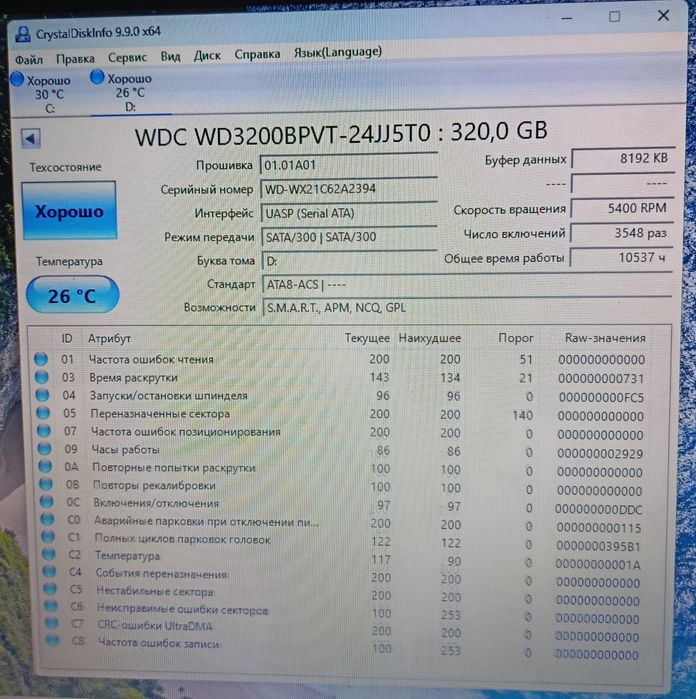The image size is (696, 699).
Task: Click status icon of attribute 09
Action: click(x=45, y=448)
